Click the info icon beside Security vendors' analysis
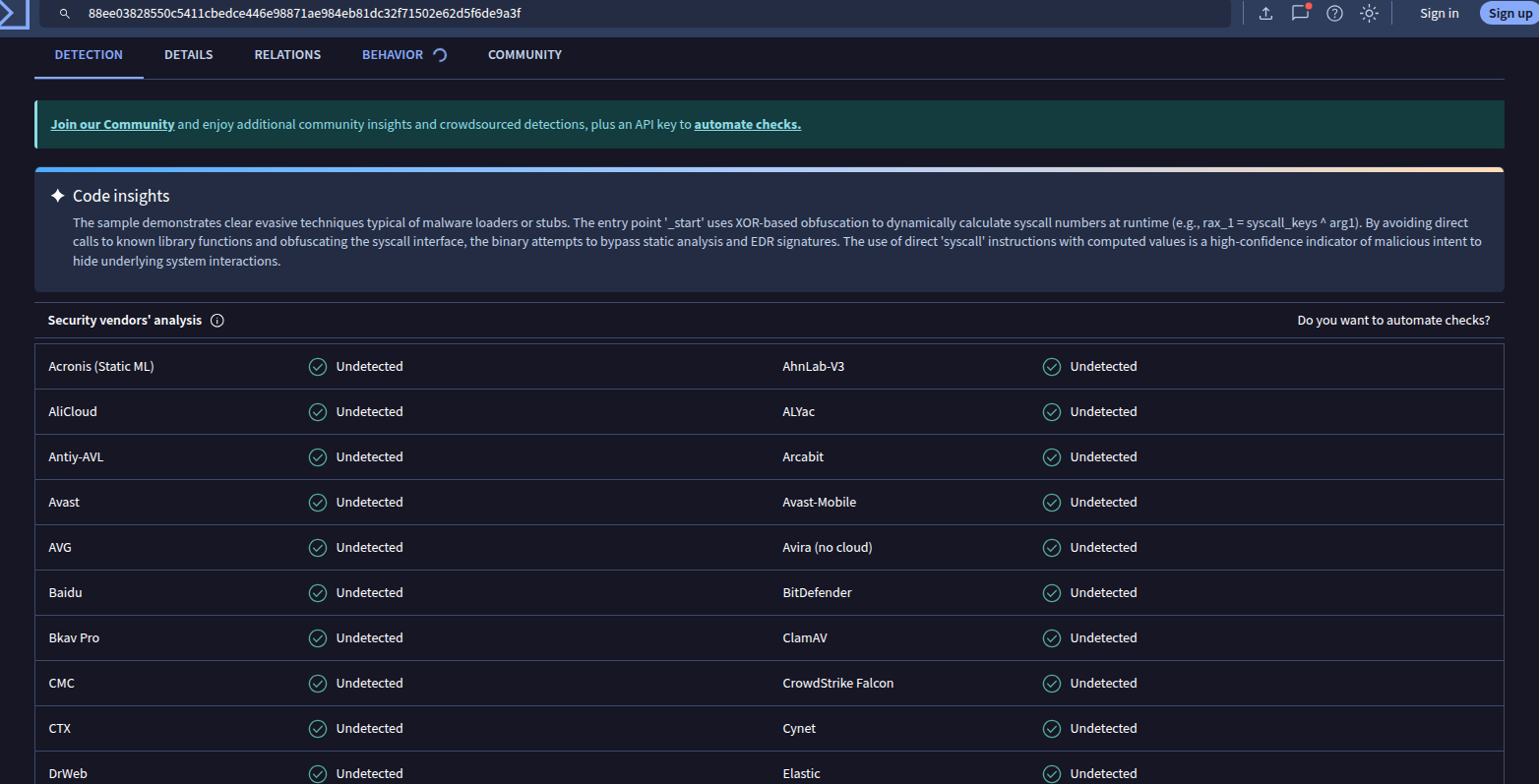 tap(216, 320)
